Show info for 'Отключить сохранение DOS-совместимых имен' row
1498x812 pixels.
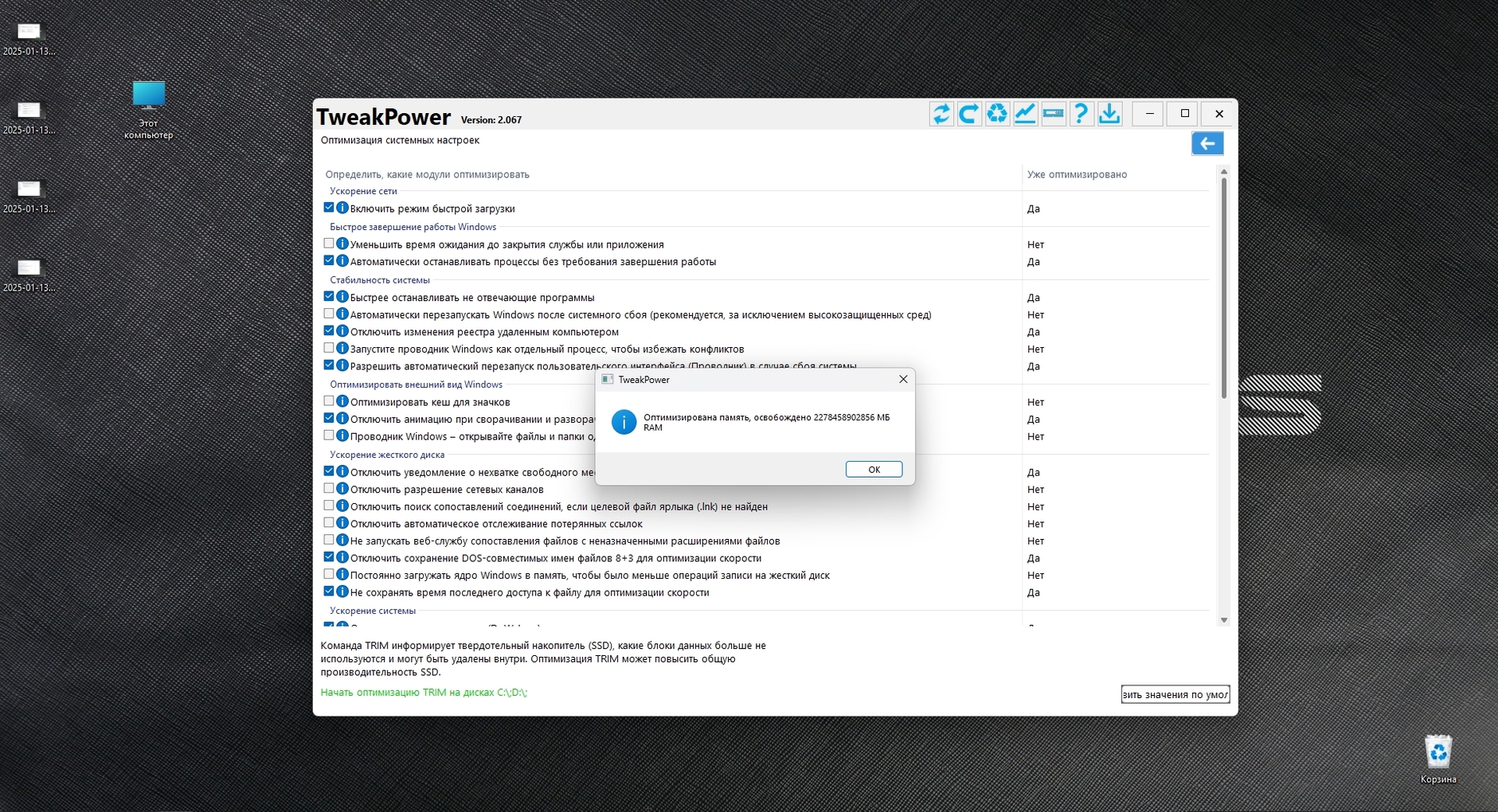click(x=342, y=557)
